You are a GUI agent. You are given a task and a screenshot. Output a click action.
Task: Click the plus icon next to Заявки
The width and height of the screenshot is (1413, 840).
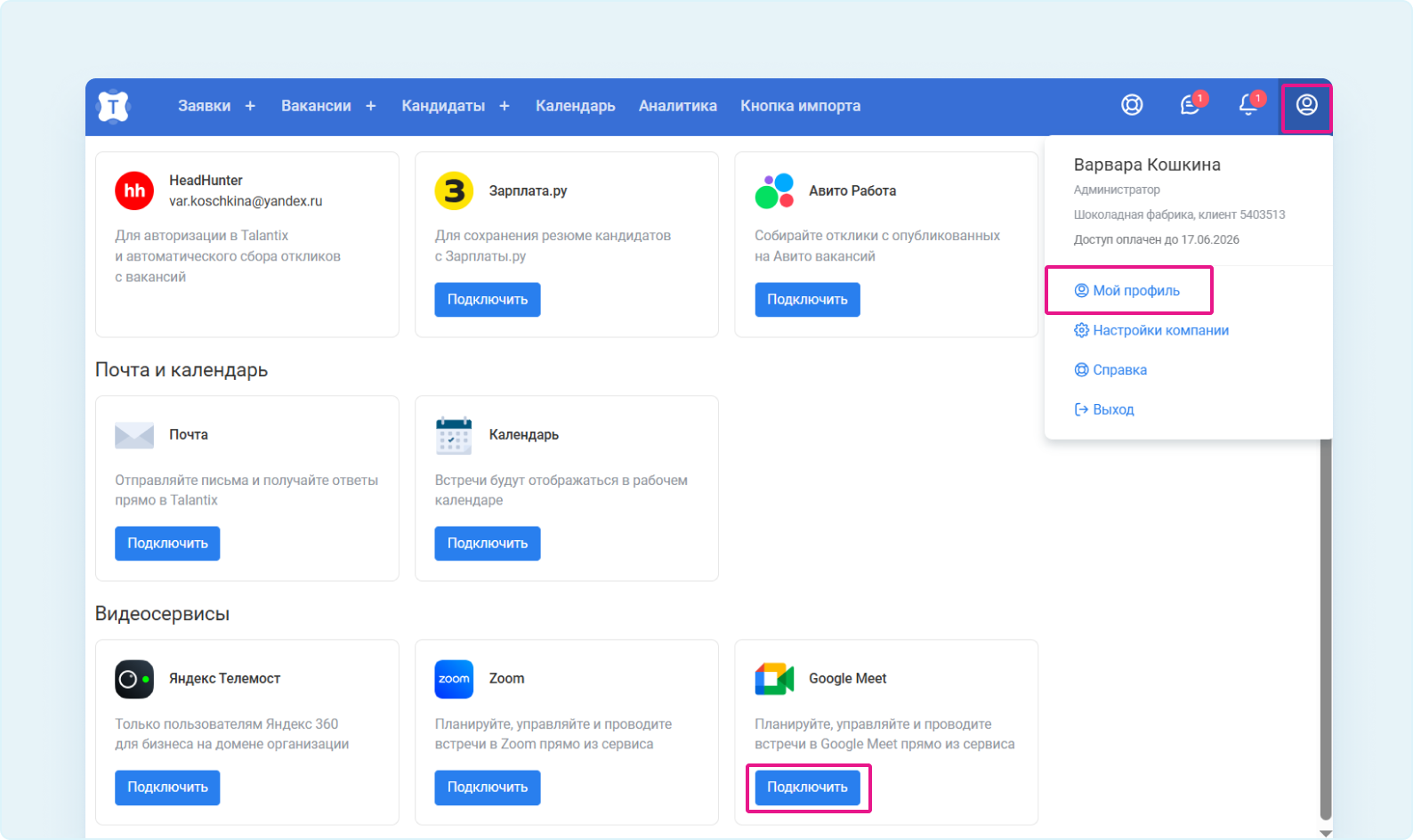point(250,106)
